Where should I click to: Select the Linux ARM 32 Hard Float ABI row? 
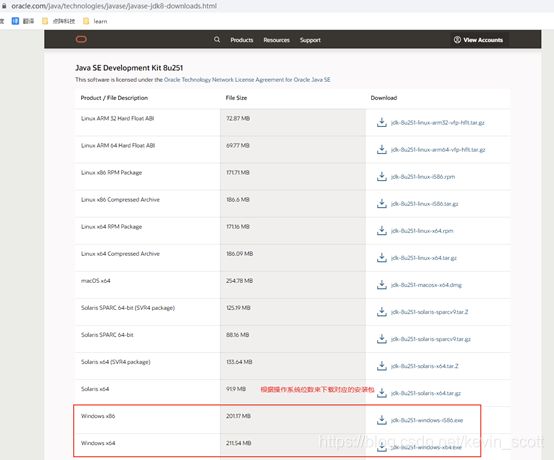(293, 122)
